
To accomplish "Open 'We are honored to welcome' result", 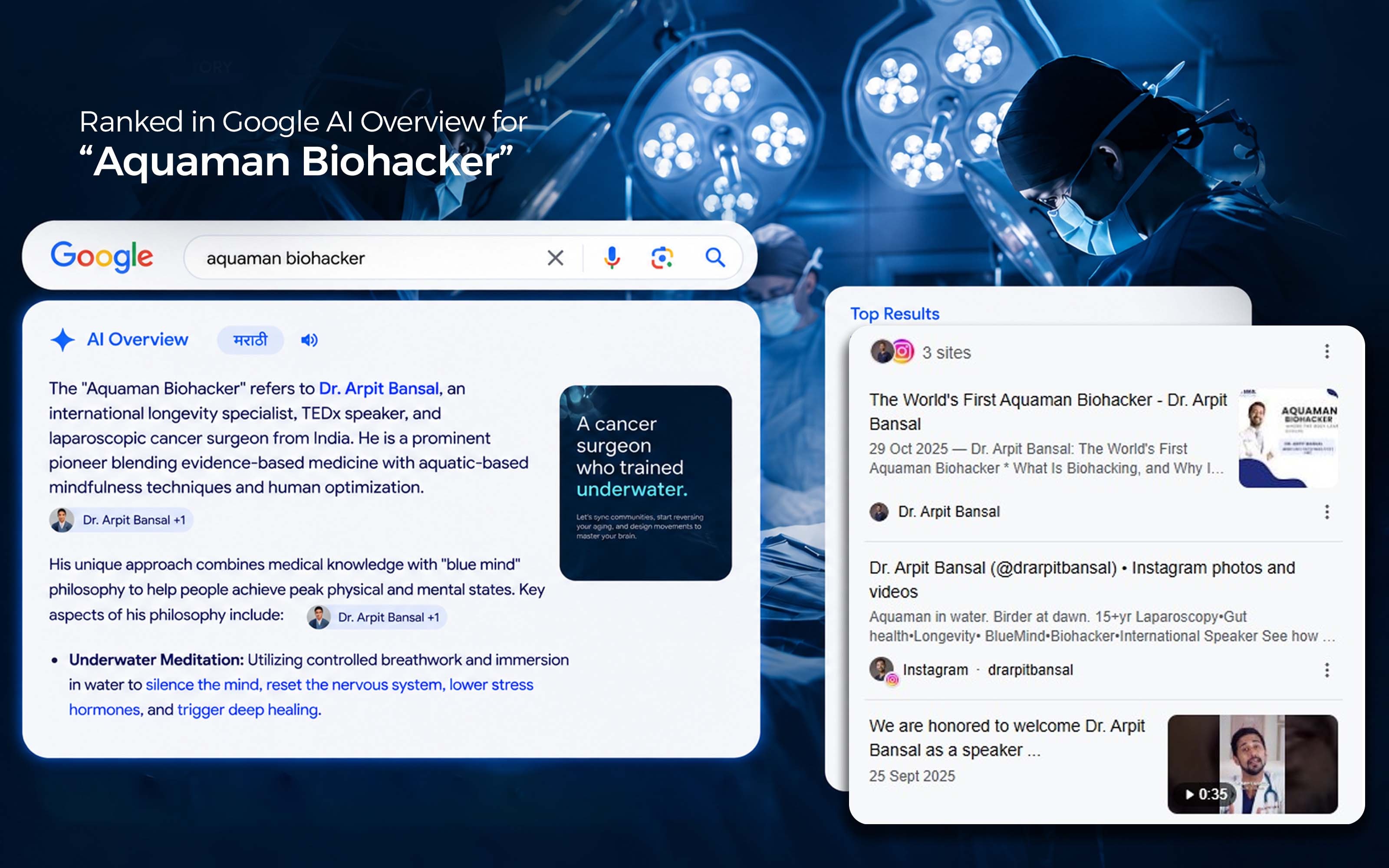I will (1007, 738).
